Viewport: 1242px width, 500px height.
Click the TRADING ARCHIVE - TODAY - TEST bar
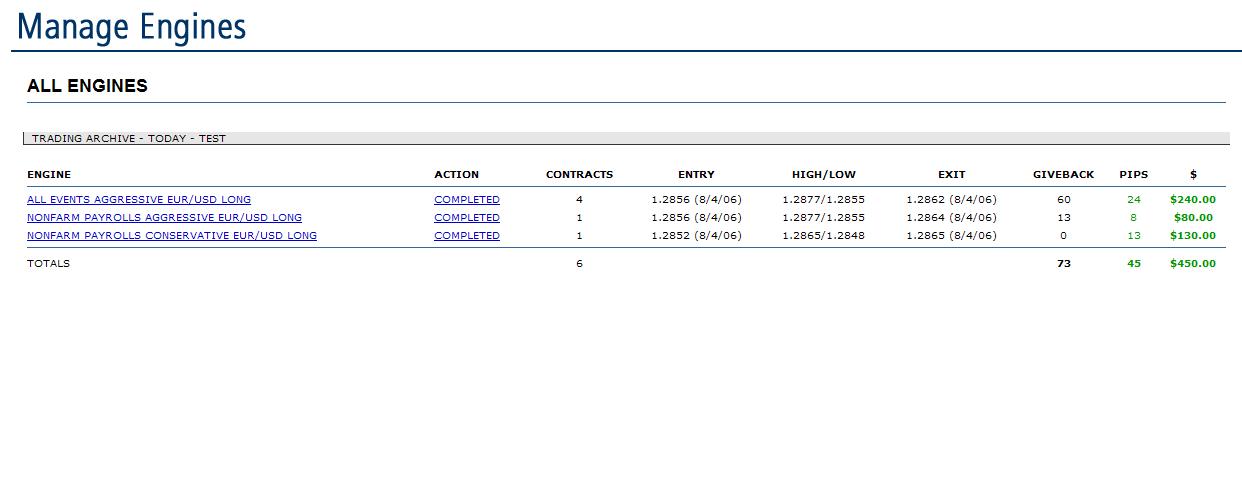point(626,138)
